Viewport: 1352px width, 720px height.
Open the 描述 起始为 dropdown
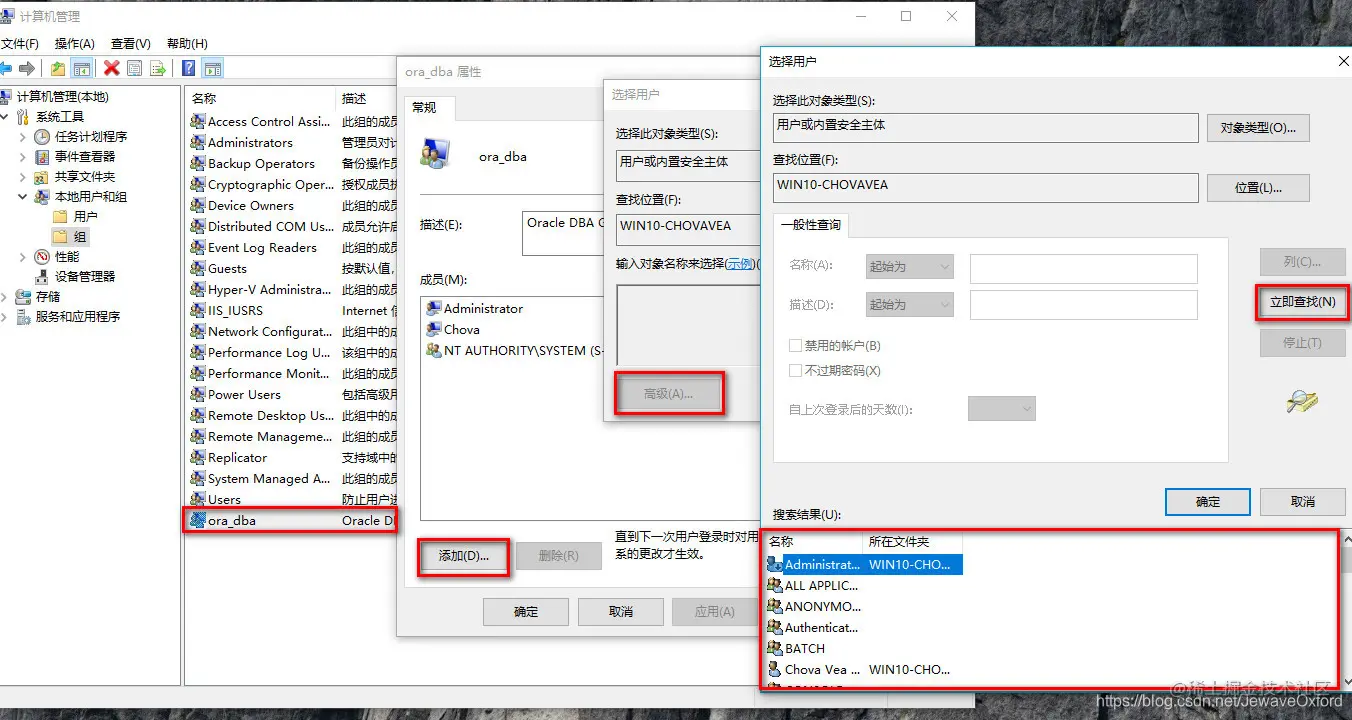(909, 305)
